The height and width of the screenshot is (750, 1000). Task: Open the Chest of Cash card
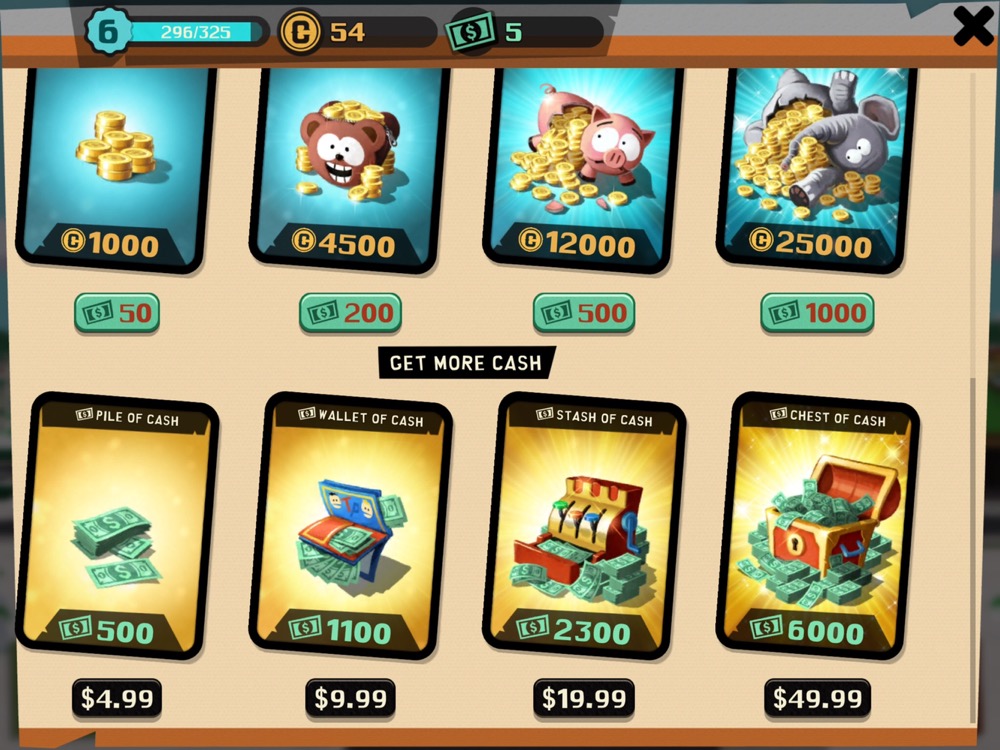(x=817, y=526)
